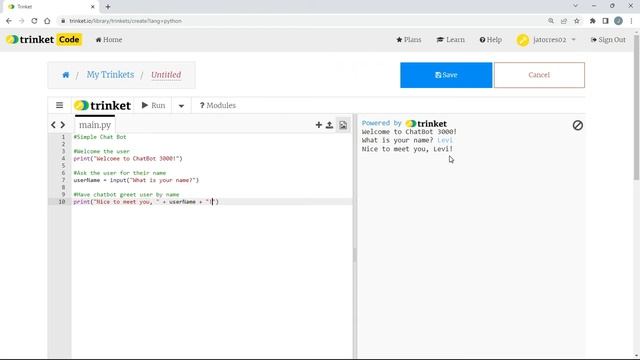Click the 'Powered by trinket' link
The width and height of the screenshot is (640, 360).
(404, 123)
